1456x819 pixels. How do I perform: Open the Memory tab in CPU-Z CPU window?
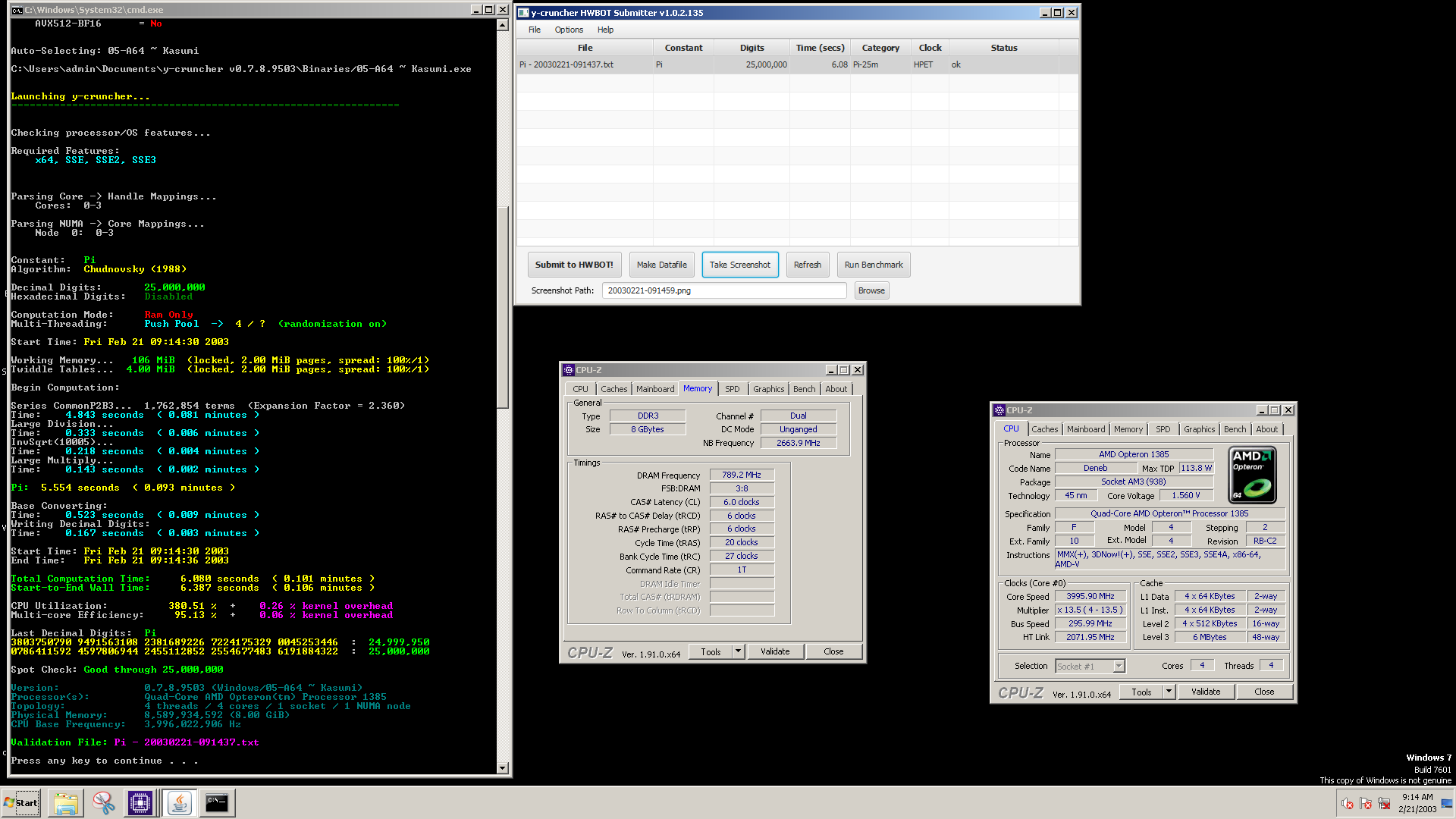[1128, 429]
